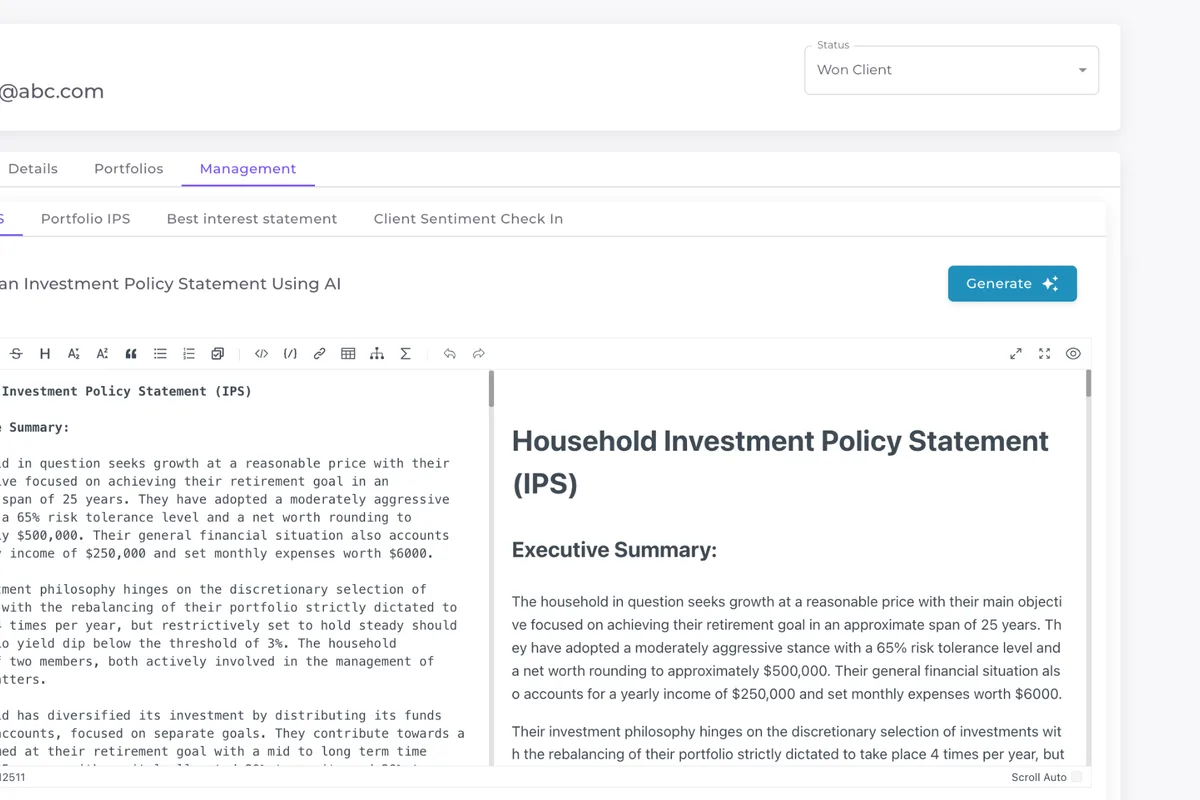Expand editor with diagonal arrows icon

point(1016,354)
